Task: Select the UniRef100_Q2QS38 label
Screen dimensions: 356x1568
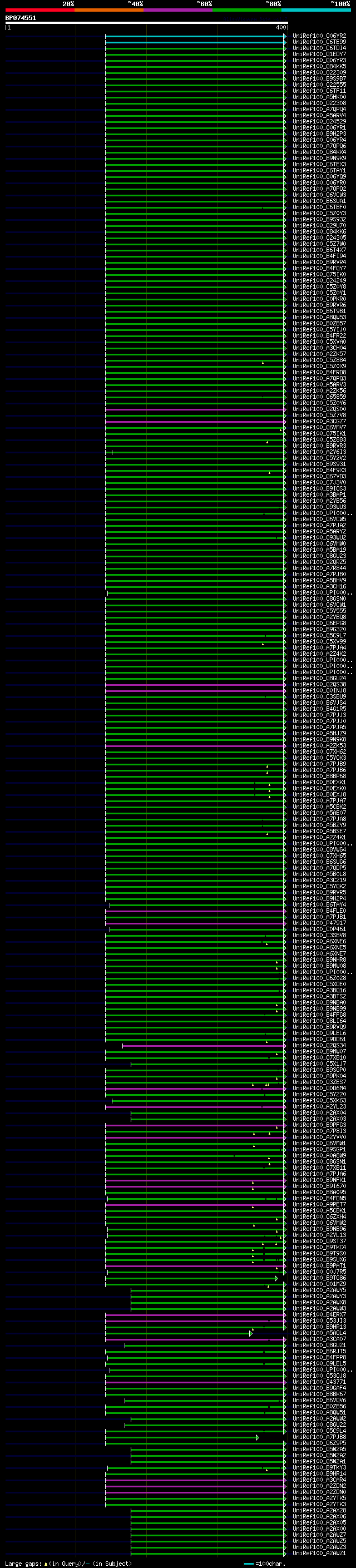Action: [319, 685]
